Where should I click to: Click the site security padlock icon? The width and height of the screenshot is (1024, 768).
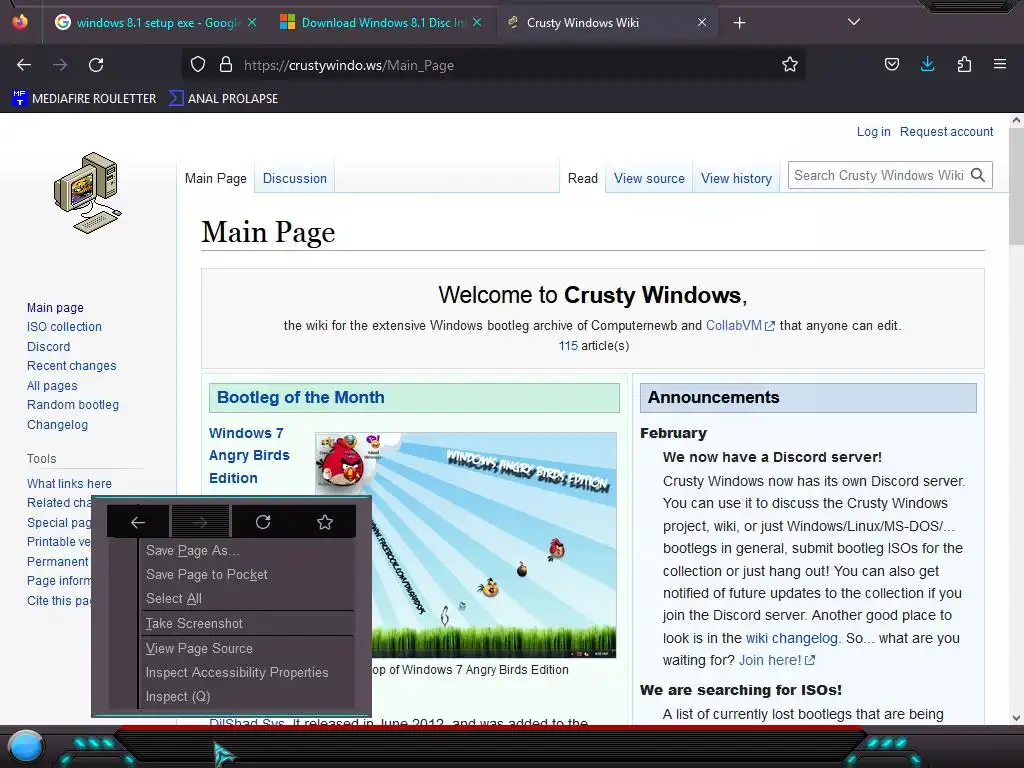(226, 65)
